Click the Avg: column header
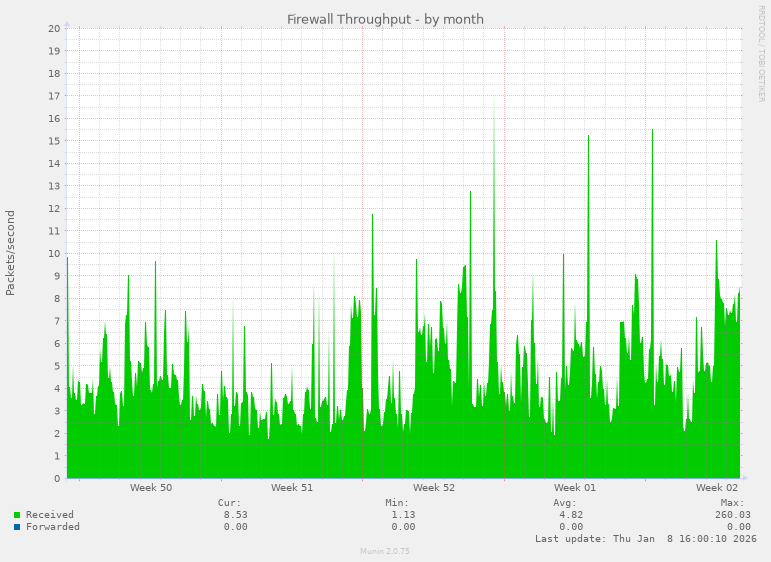771x562 pixels. (x=564, y=503)
